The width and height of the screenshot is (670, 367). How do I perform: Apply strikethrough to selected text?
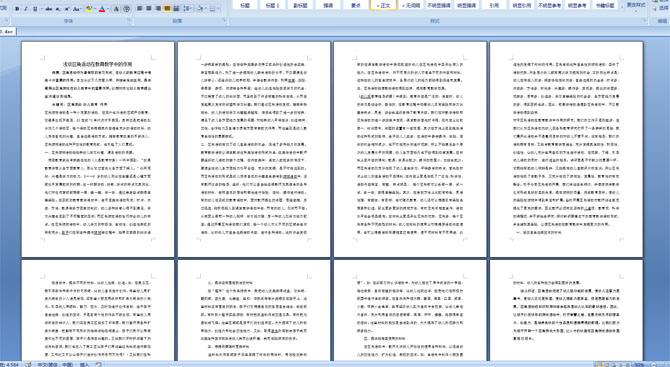tap(49, 9)
